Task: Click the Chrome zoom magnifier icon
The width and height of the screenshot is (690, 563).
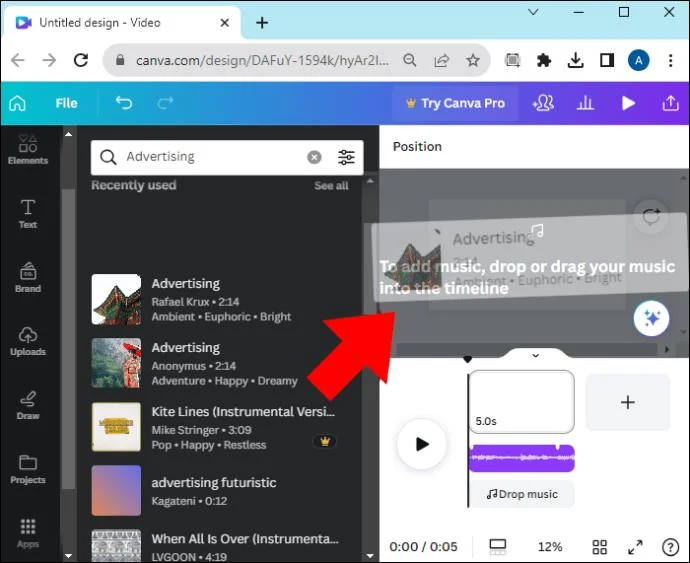Action: (x=409, y=60)
